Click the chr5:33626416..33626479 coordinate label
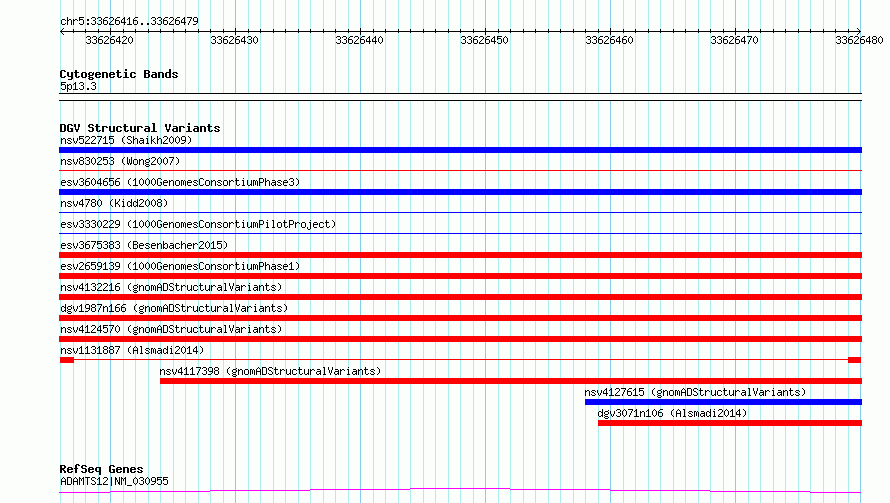Image resolution: width=890 pixels, height=503 pixels. tap(129, 21)
